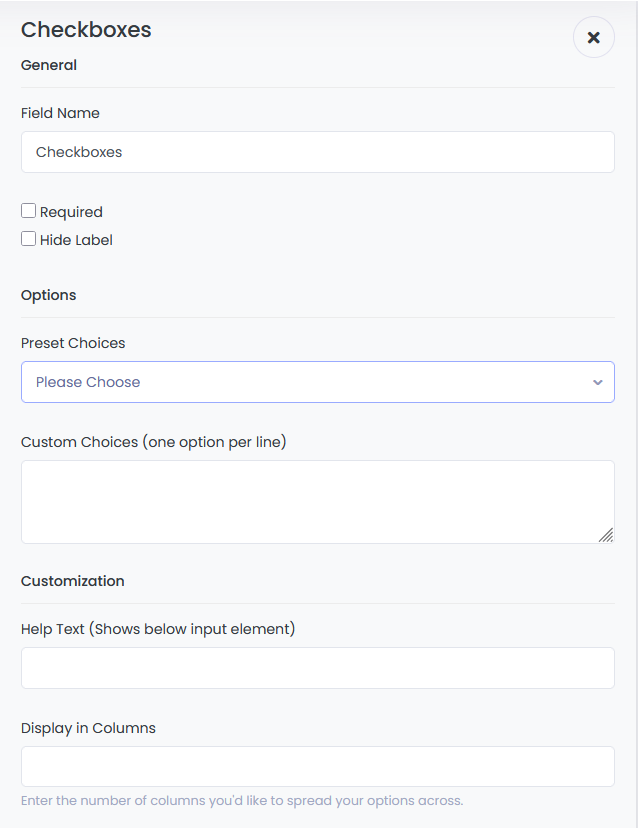Image resolution: width=638 pixels, height=828 pixels.
Task: Click the Help Text (Shows below input element) label
Action: [158, 629]
